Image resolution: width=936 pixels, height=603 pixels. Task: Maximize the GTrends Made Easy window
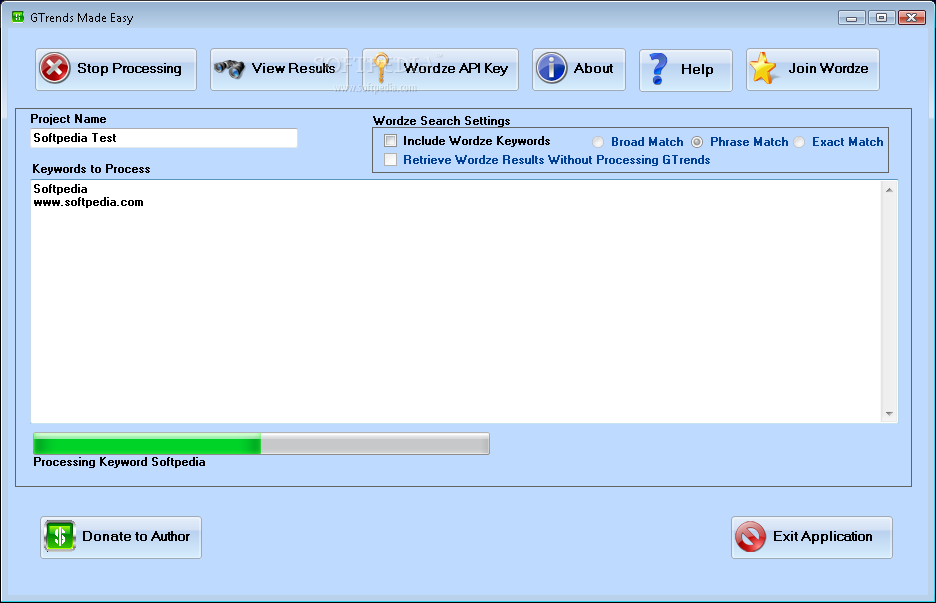click(881, 18)
